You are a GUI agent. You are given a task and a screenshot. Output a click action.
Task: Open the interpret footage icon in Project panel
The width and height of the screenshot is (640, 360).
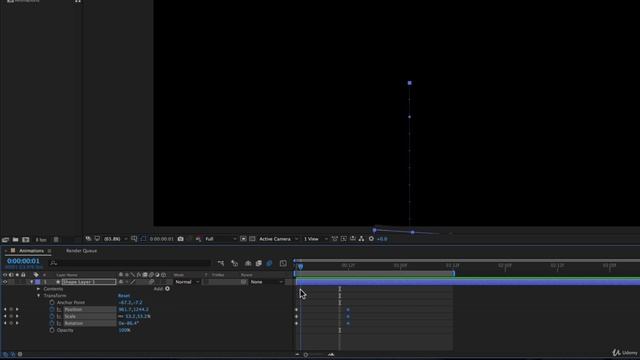click(x=5, y=240)
